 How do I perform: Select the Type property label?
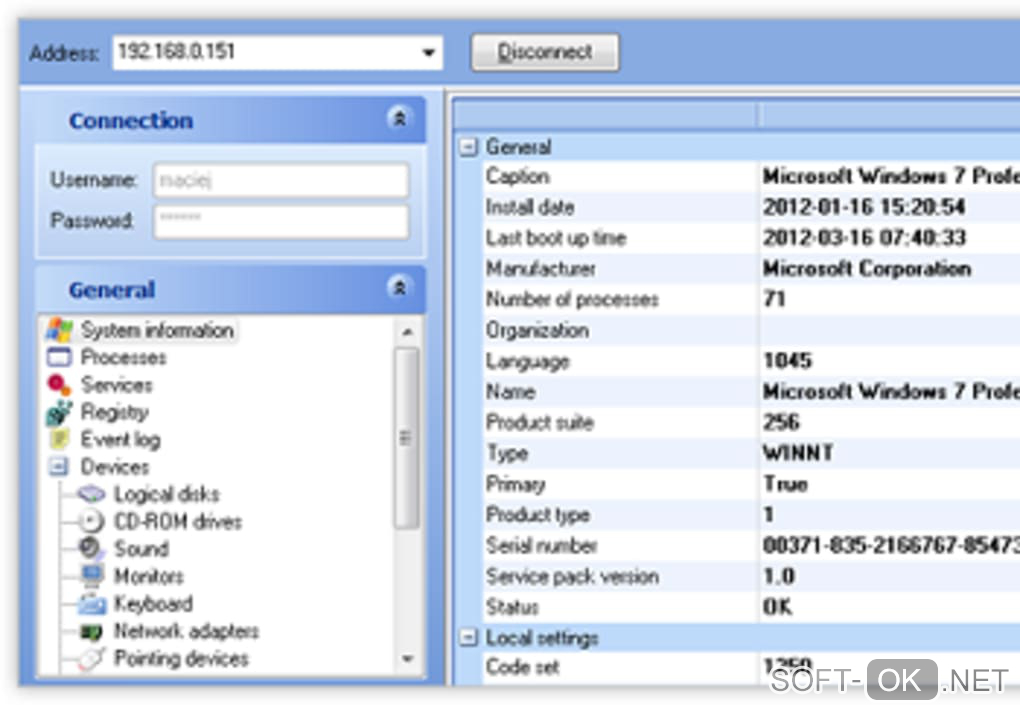click(507, 453)
